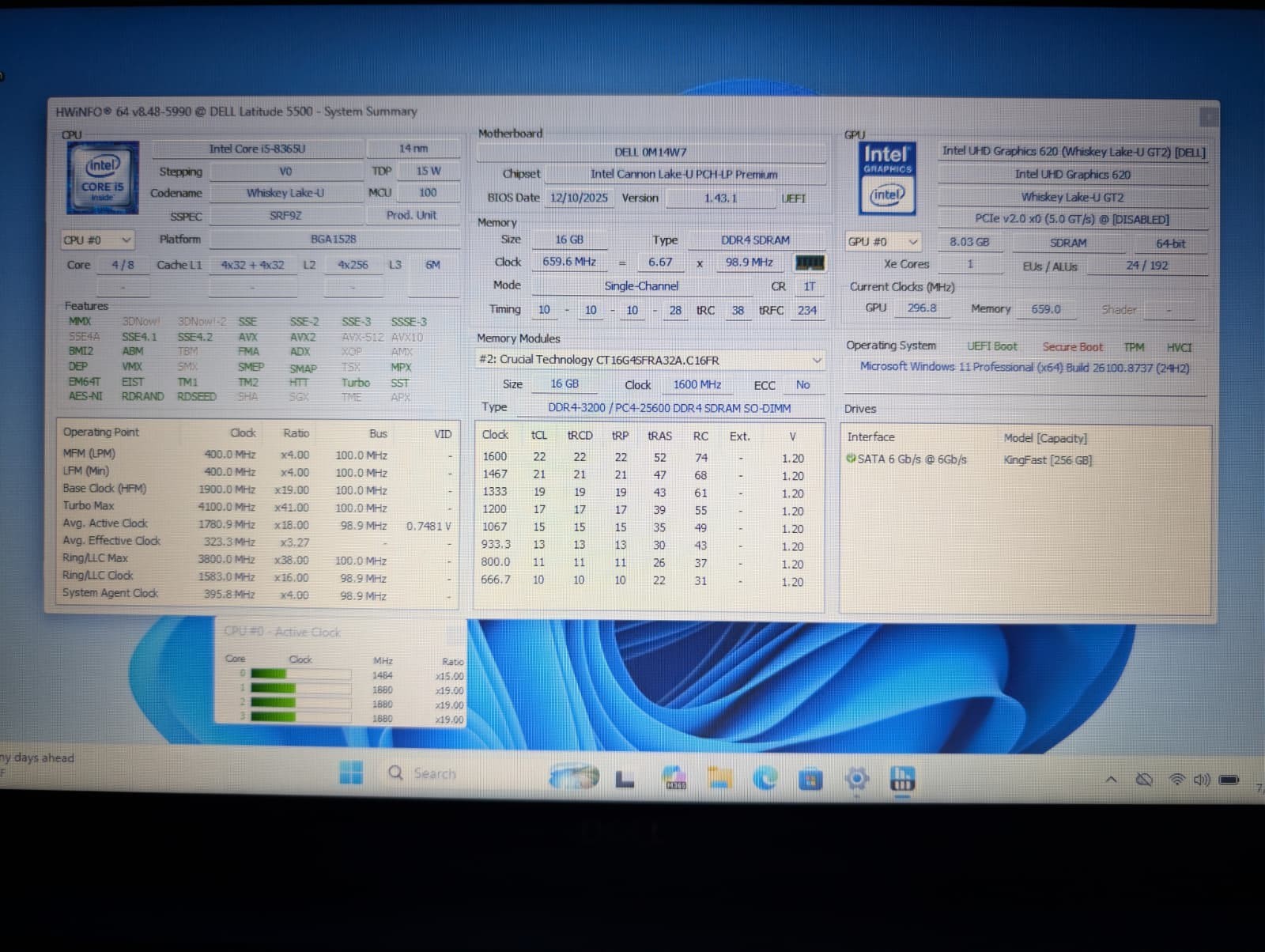Click the CPU #0 - Active Clock panel title
This screenshot has height=952, width=1265.
(282, 632)
